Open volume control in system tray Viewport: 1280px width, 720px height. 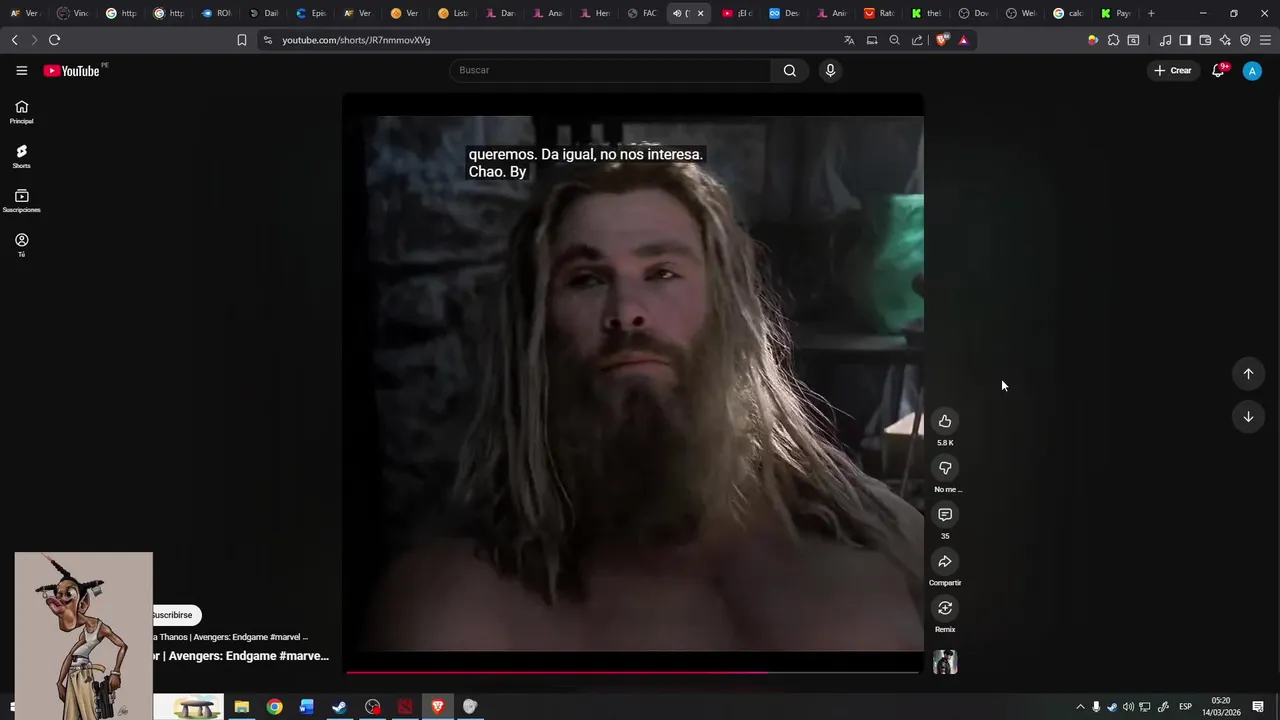1128,707
